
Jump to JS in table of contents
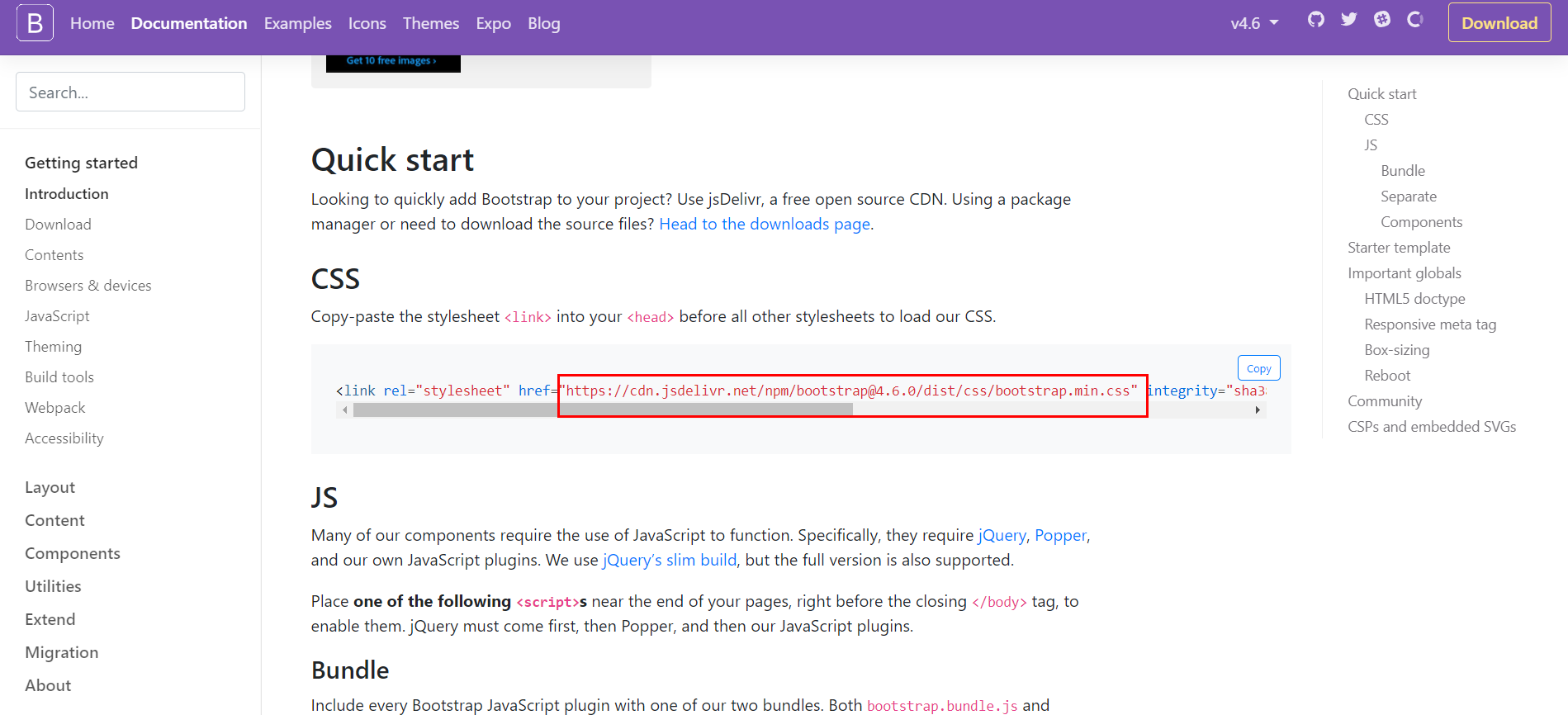point(1371,144)
